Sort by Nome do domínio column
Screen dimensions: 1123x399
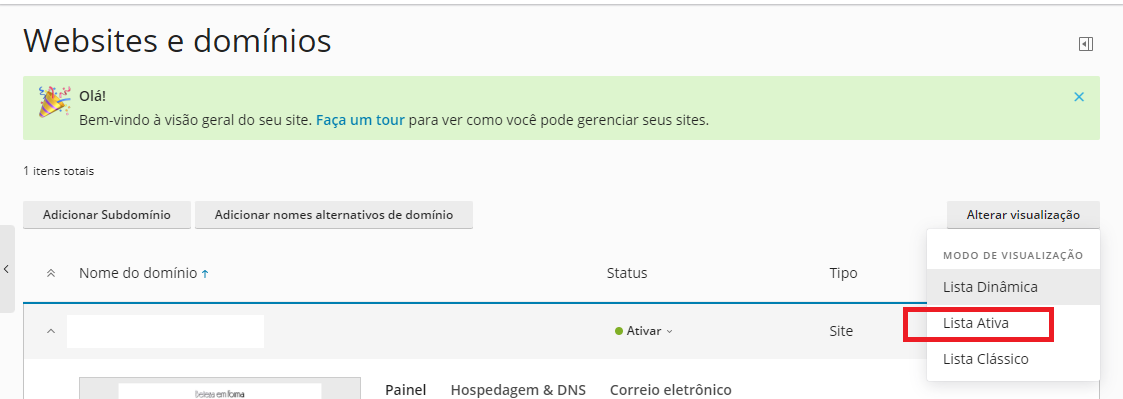pyautogui.click(x=138, y=273)
